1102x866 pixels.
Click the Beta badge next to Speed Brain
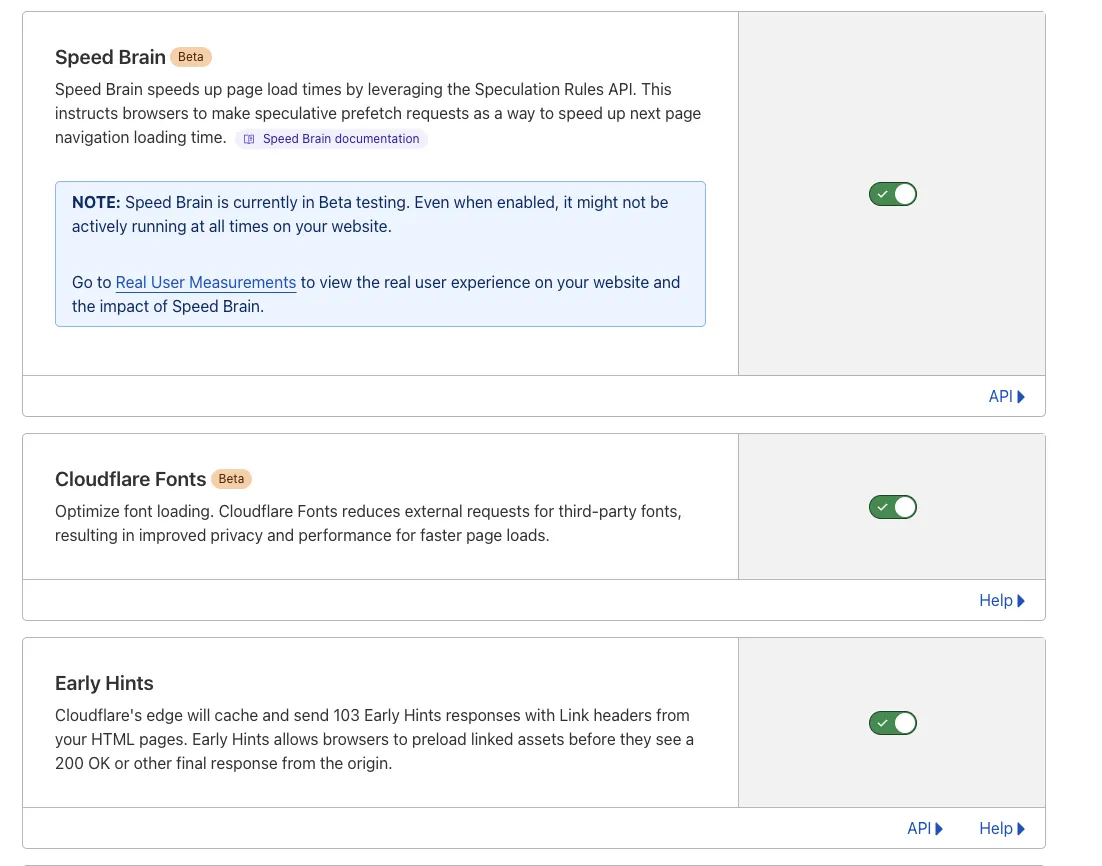click(x=190, y=57)
